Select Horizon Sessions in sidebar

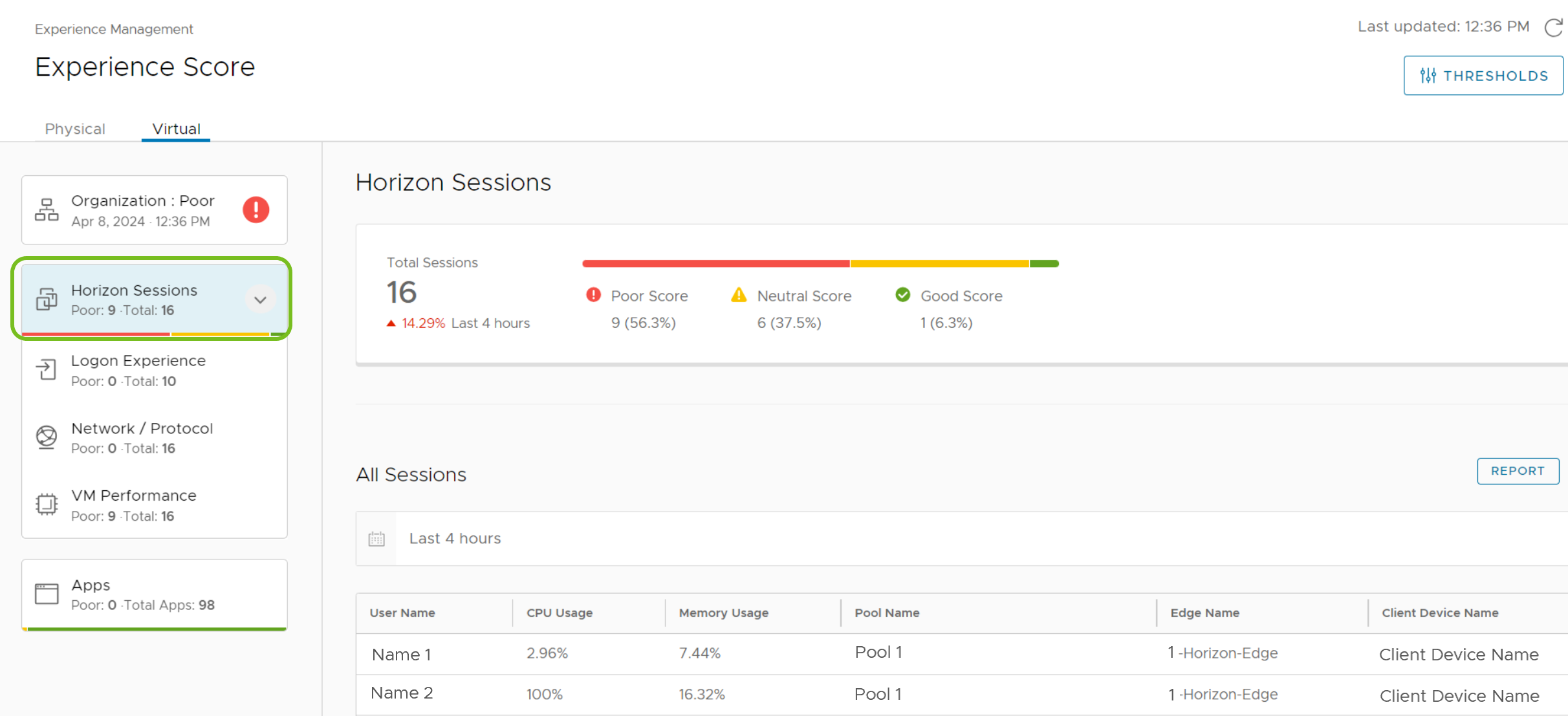(x=155, y=299)
